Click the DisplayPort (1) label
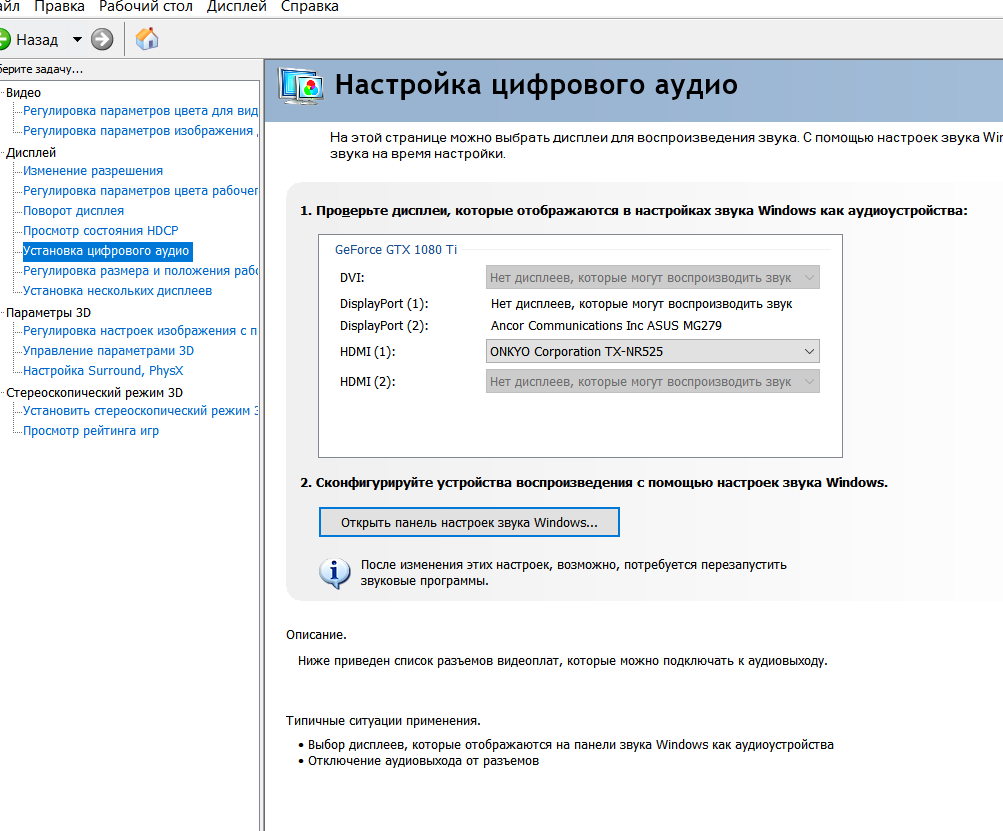 click(x=384, y=304)
